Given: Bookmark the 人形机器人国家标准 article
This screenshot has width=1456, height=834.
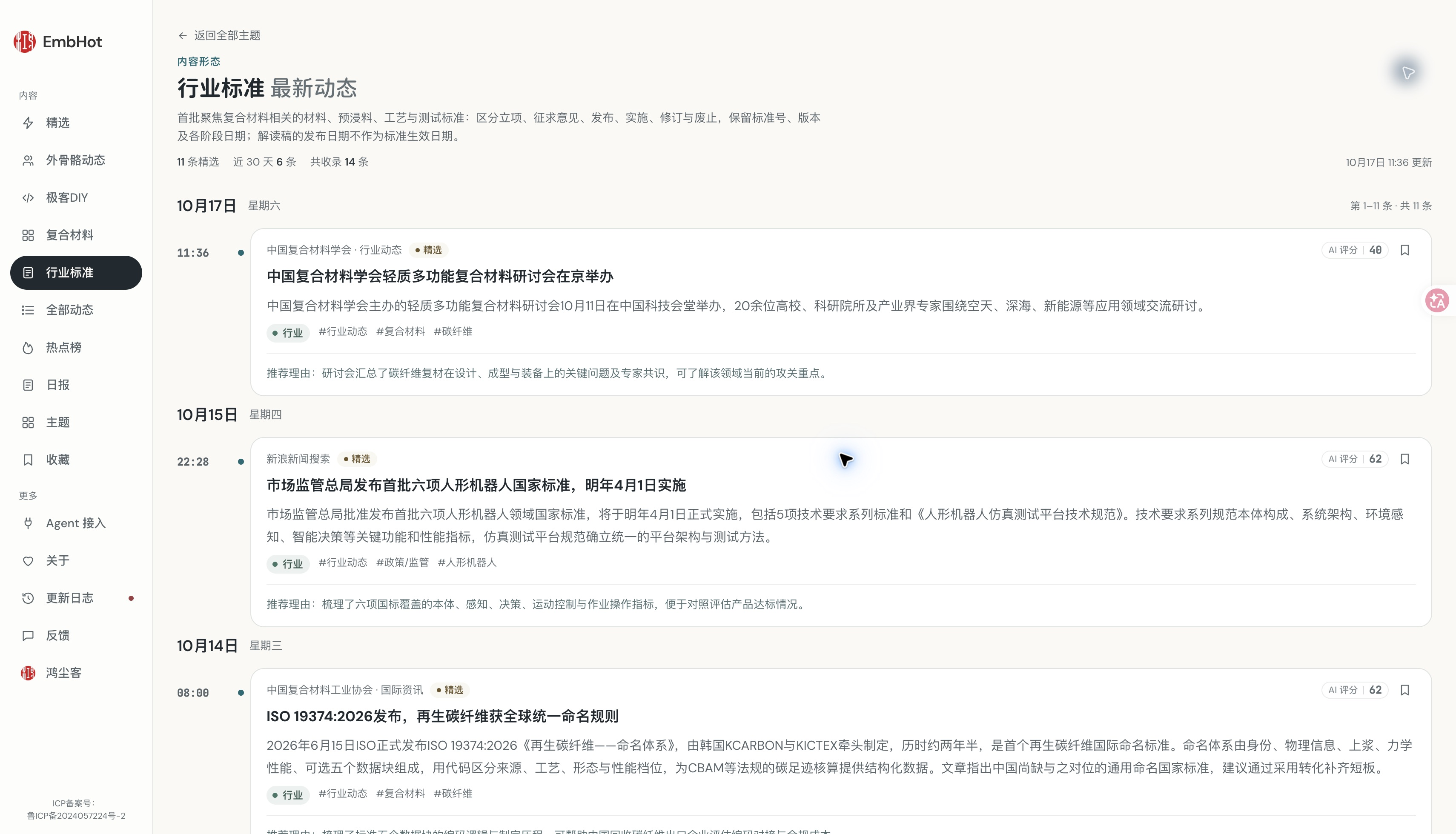Looking at the screenshot, I should 1405,460.
